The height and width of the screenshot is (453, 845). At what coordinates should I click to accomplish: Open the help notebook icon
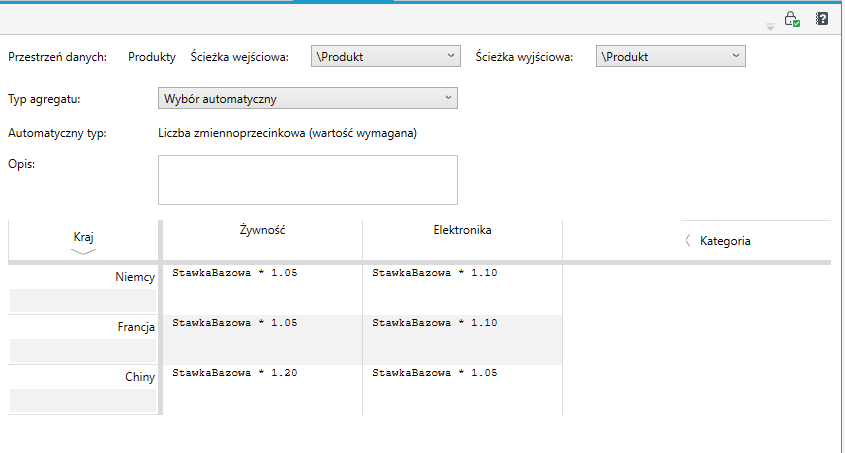(x=822, y=19)
